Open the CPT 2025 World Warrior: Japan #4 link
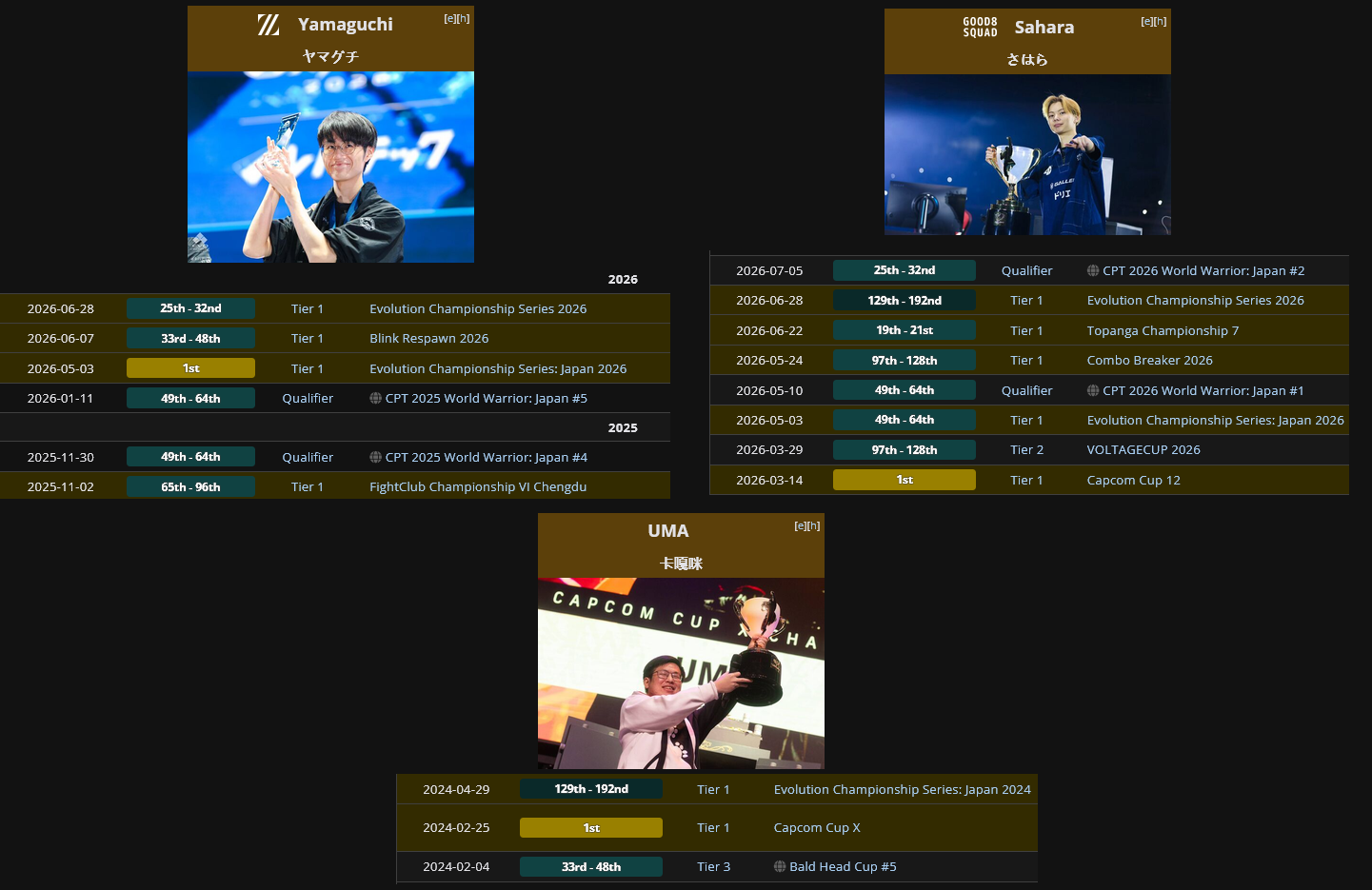 487,457
